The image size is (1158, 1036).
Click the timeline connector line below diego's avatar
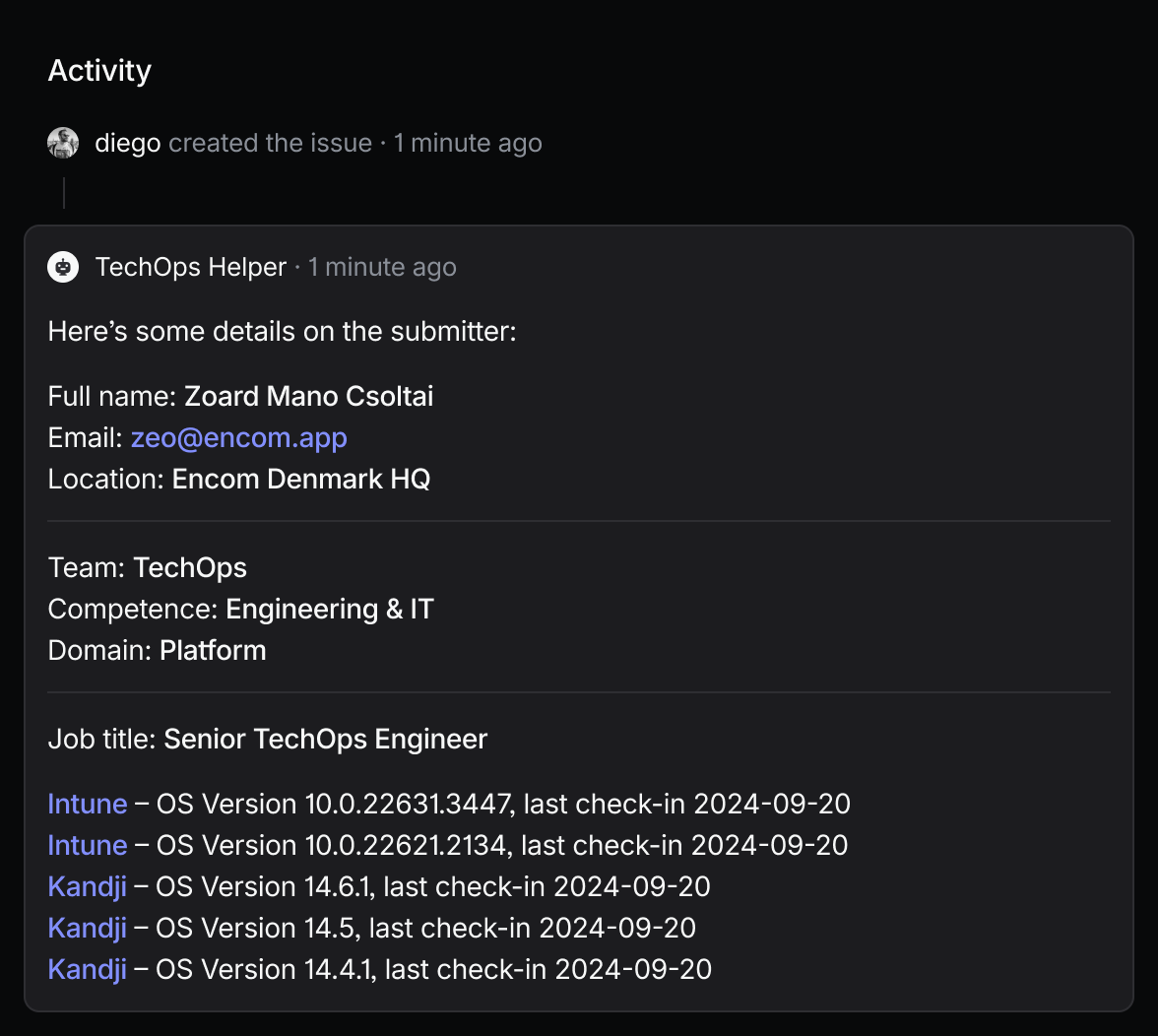(x=65, y=193)
